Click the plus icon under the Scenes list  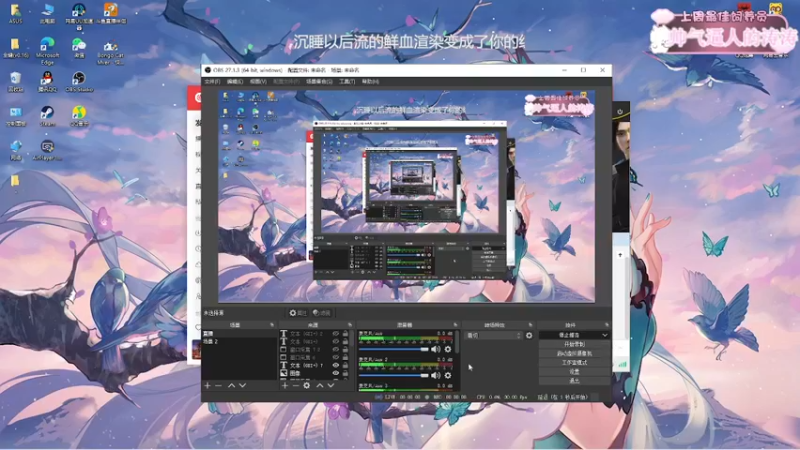[208, 386]
